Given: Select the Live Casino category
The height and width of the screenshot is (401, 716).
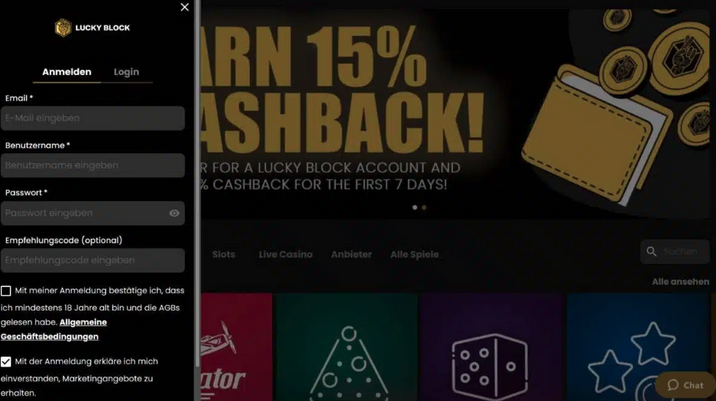Looking at the screenshot, I should click(x=285, y=254).
